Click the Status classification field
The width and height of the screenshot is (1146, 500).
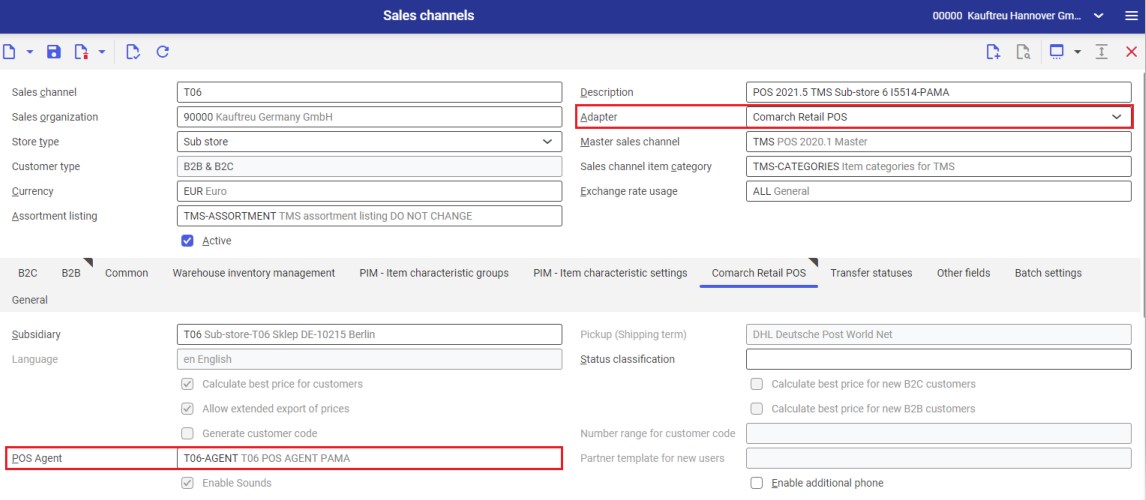[x=938, y=359]
